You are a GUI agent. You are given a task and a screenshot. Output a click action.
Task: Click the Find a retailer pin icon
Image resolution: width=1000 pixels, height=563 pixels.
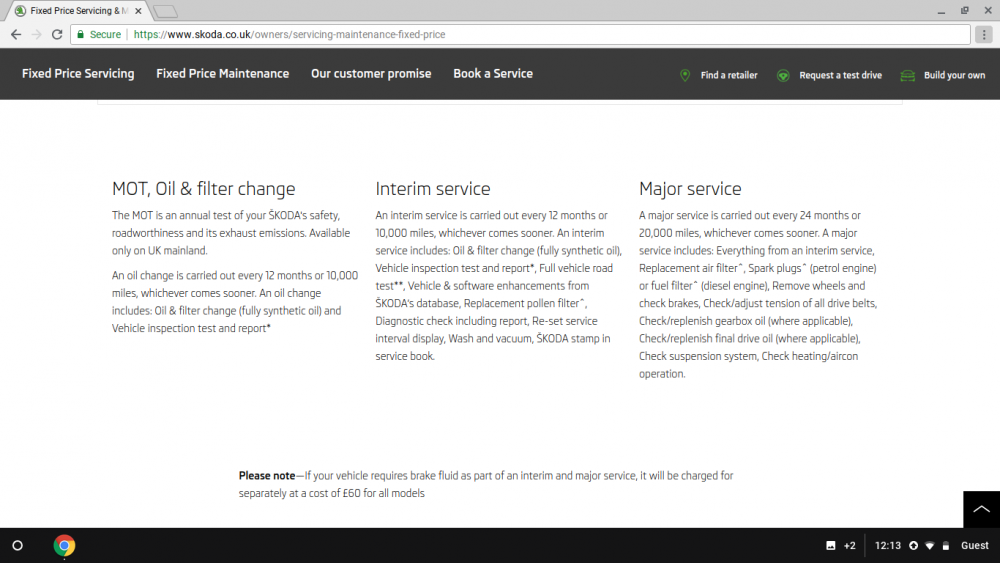tap(685, 75)
